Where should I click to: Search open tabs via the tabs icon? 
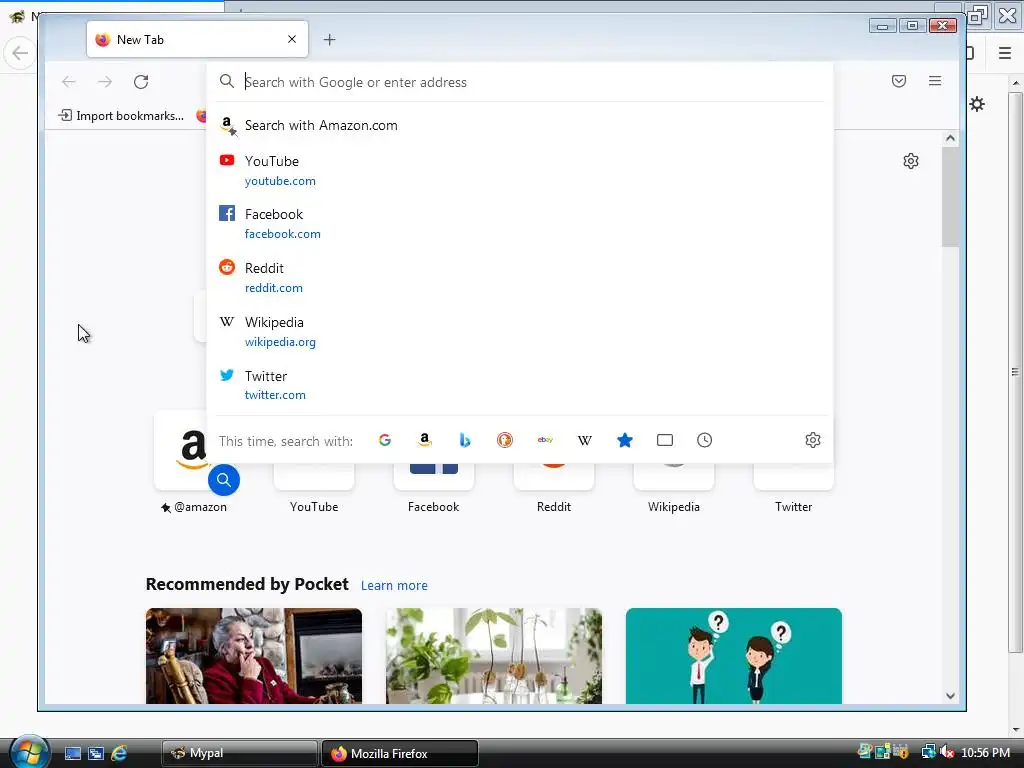pyautogui.click(x=665, y=440)
